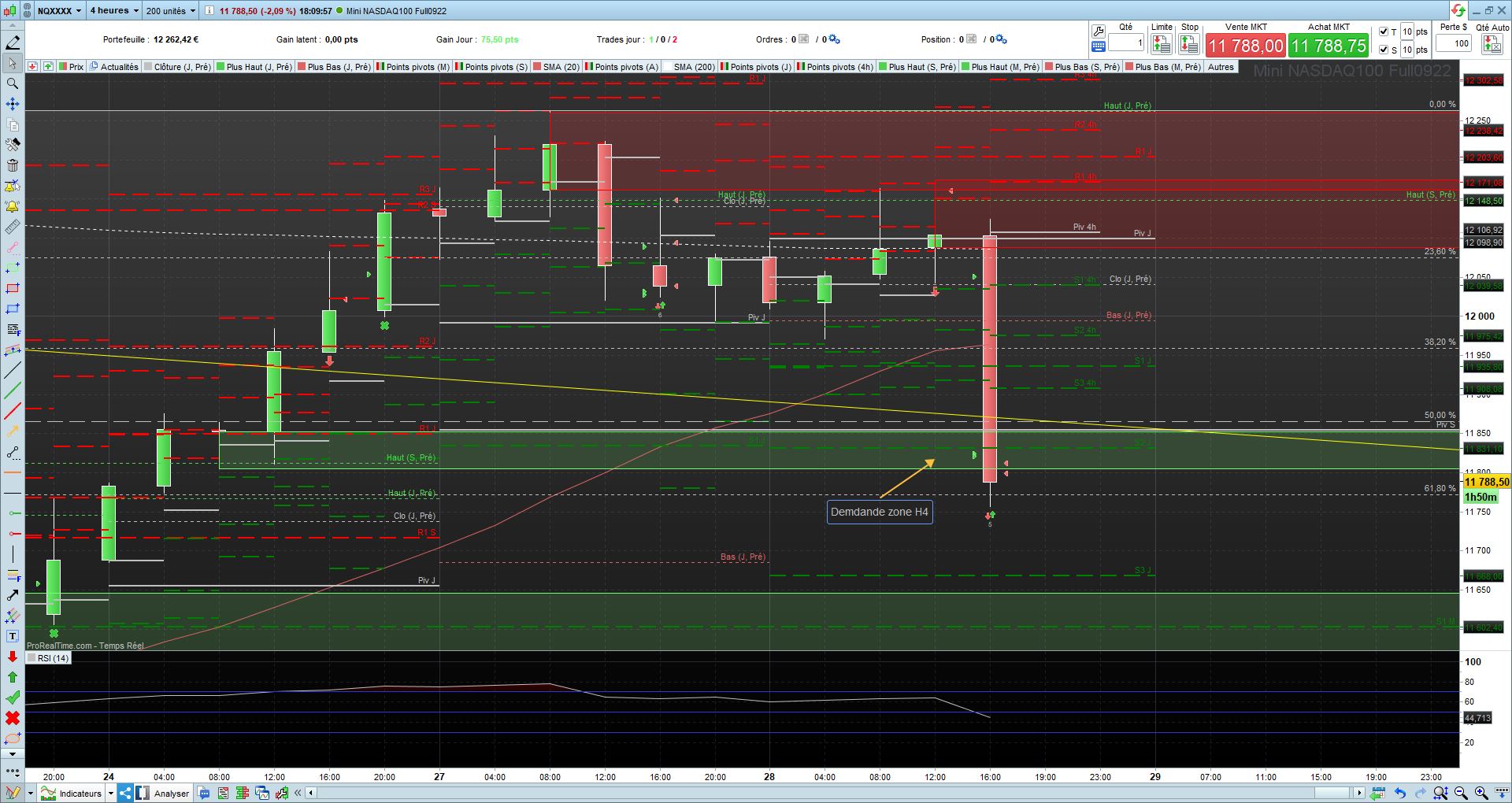Open the 200 unités dropdown

tap(170, 11)
